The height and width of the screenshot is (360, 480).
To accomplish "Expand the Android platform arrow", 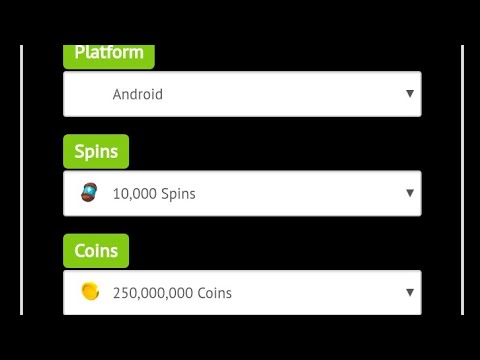I will 410,94.
